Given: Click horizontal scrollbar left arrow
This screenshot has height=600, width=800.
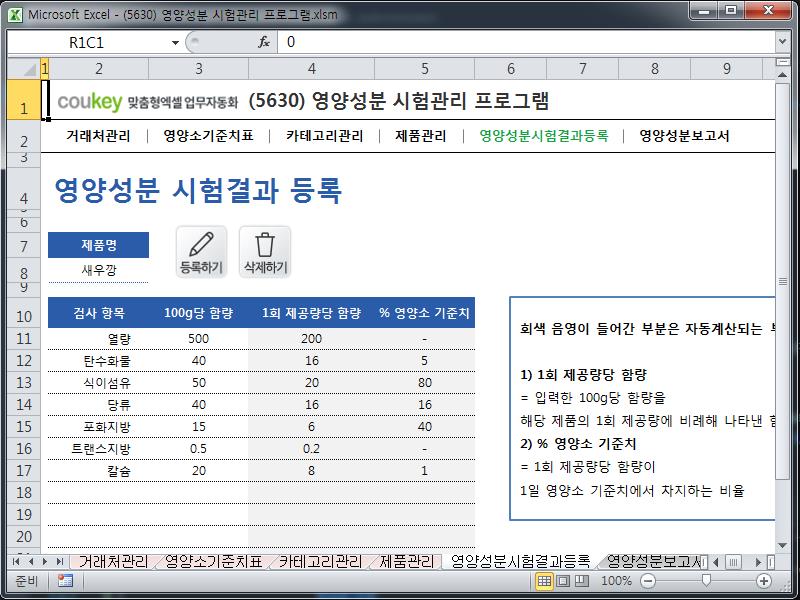Looking at the screenshot, I should [x=716, y=562].
